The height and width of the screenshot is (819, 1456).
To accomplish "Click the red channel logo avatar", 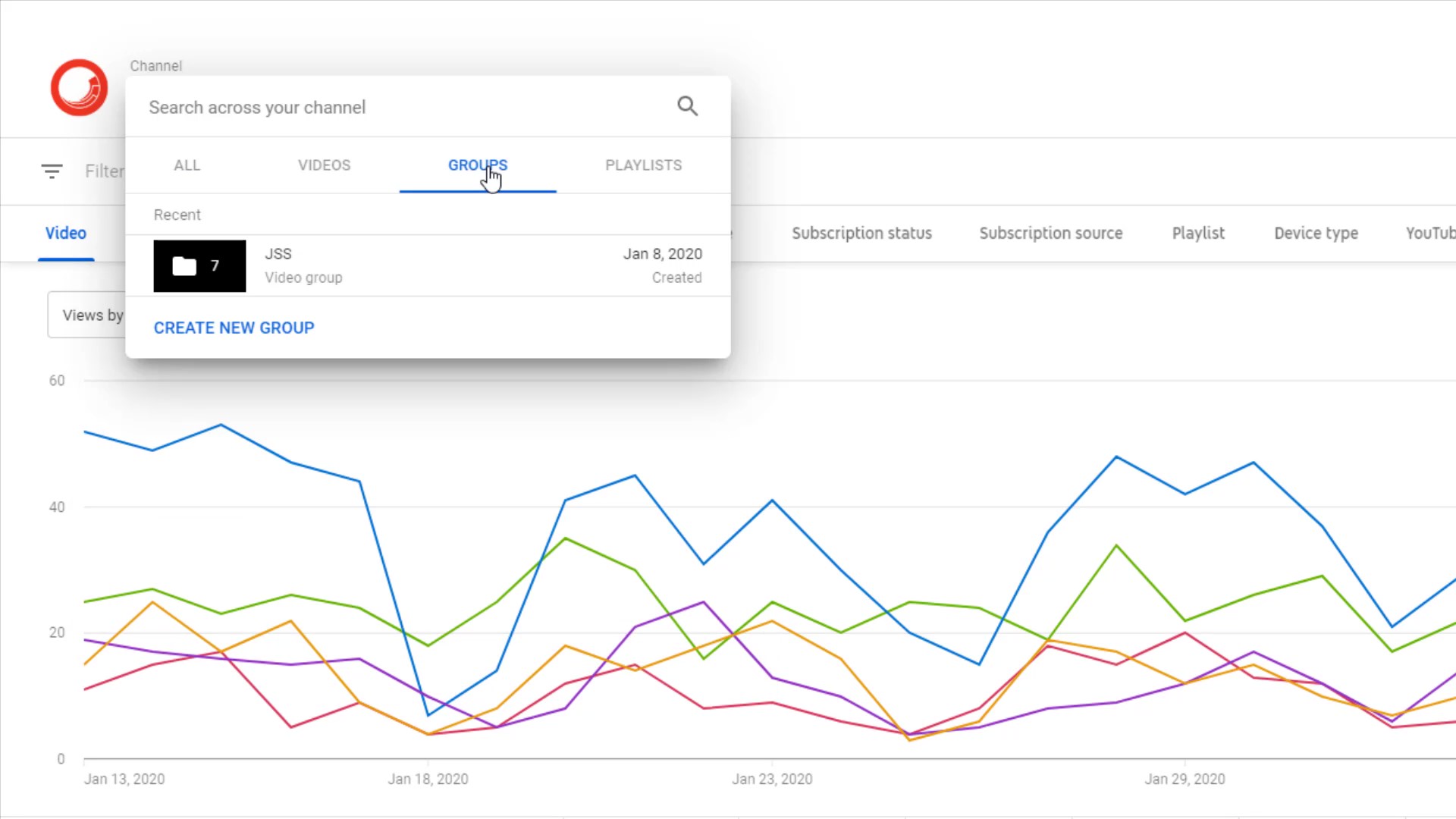I will (79, 88).
